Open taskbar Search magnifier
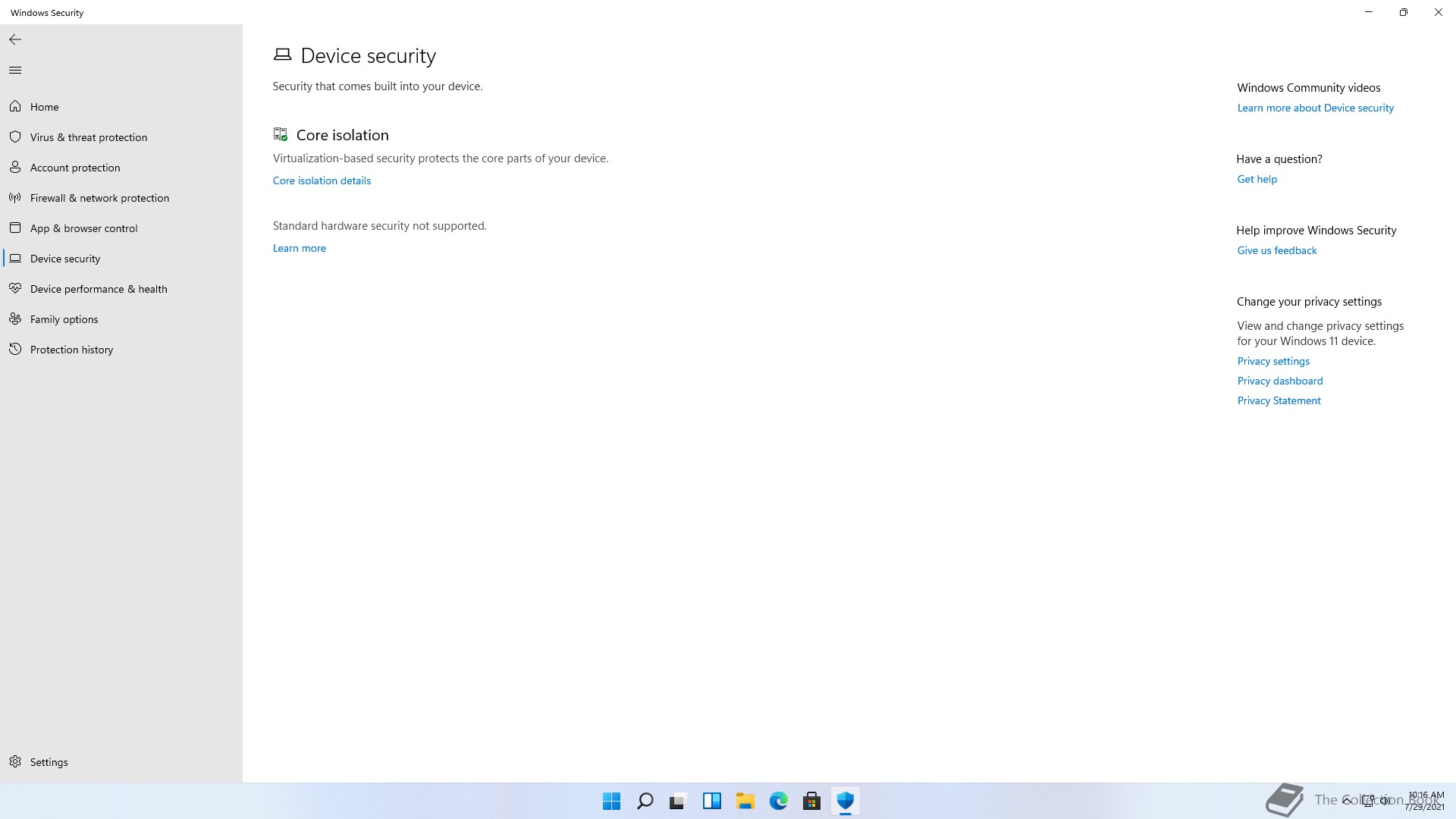This screenshot has width=1456, height=819. tap(645, 801)
